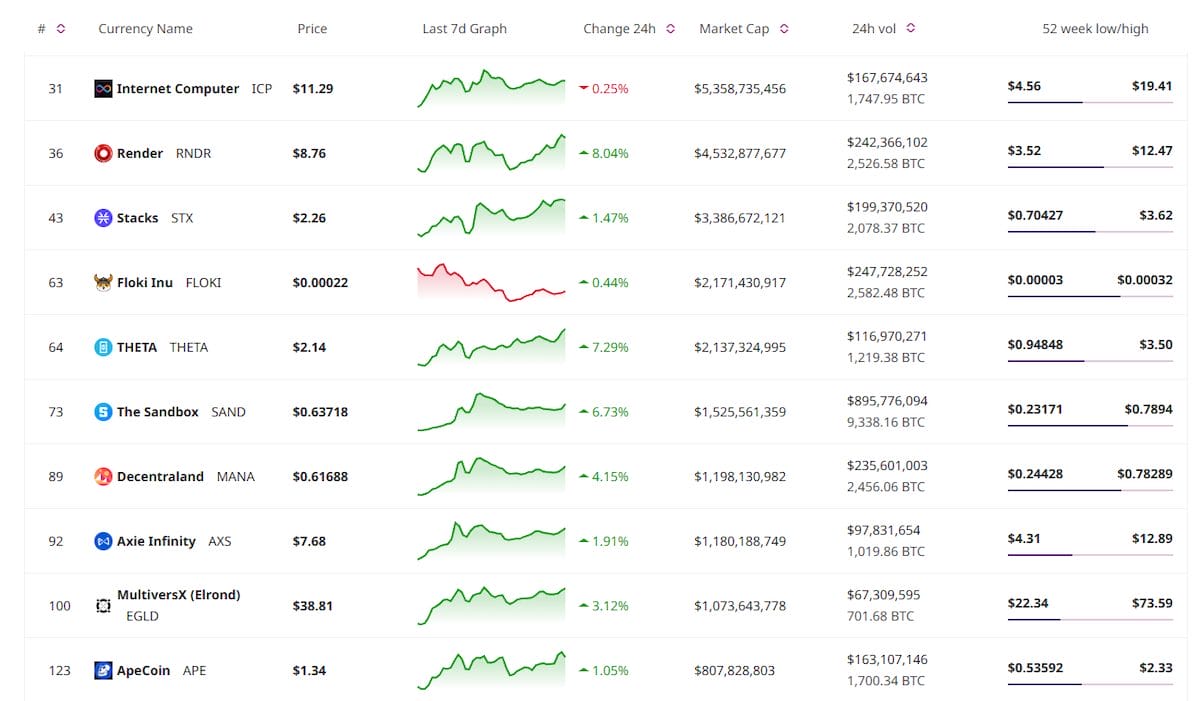Click THETA 52 week low/high range bar
This screenshot has width=1200, height=701.
click(x=1090, y=361)
